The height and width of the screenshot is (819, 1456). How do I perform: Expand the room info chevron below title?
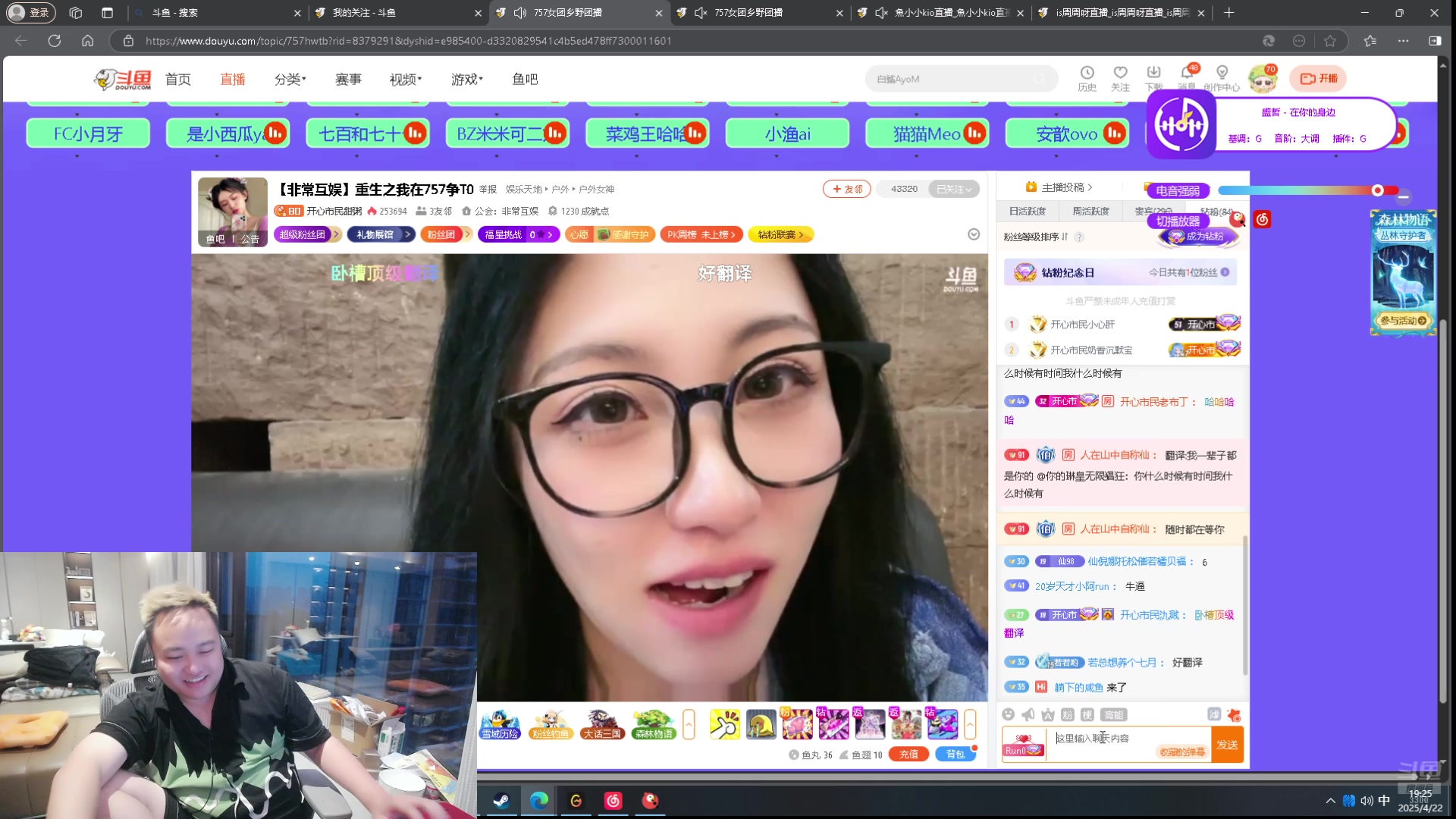pos(974,234)
